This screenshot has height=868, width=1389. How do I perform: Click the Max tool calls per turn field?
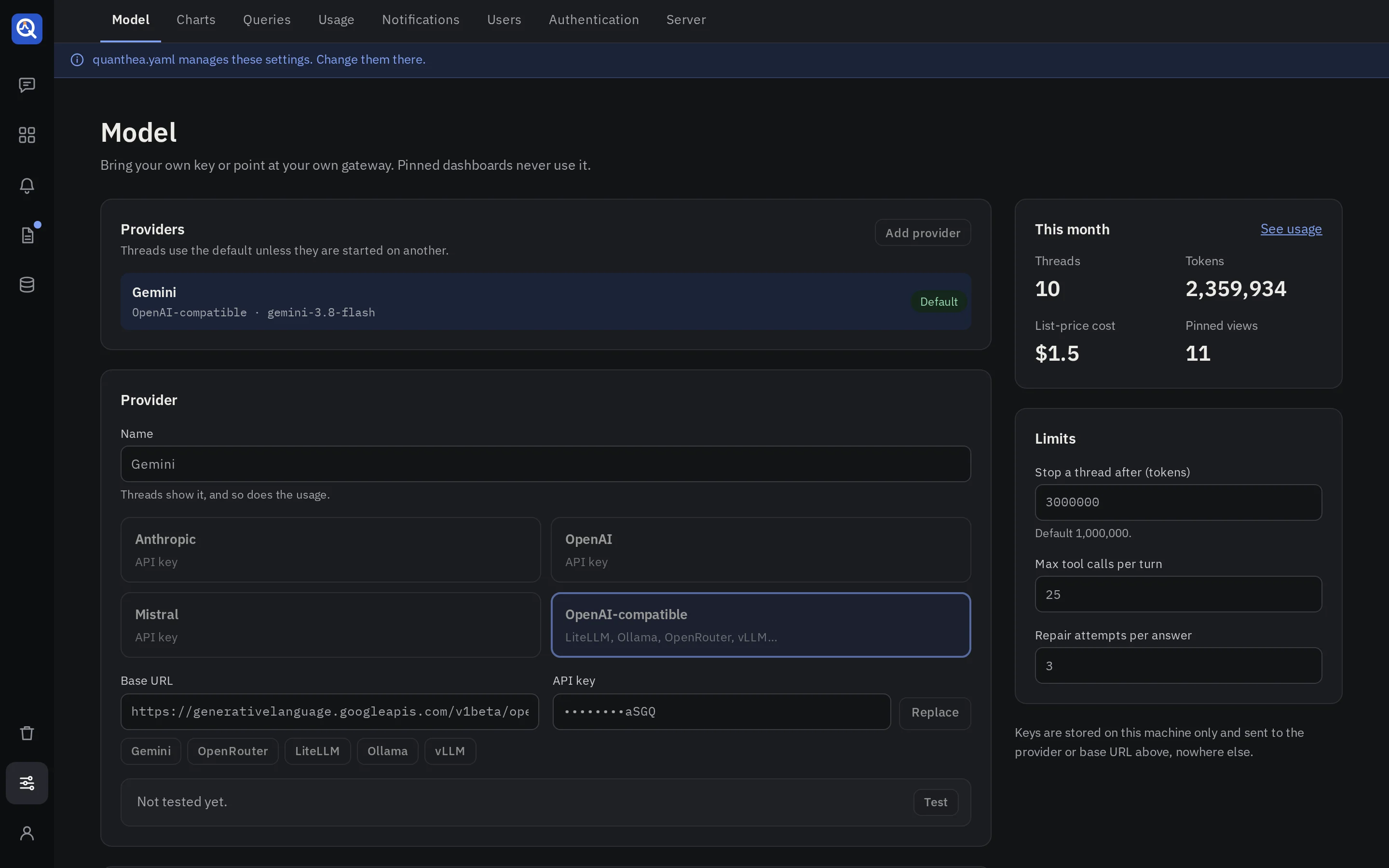coord(1178,594)
